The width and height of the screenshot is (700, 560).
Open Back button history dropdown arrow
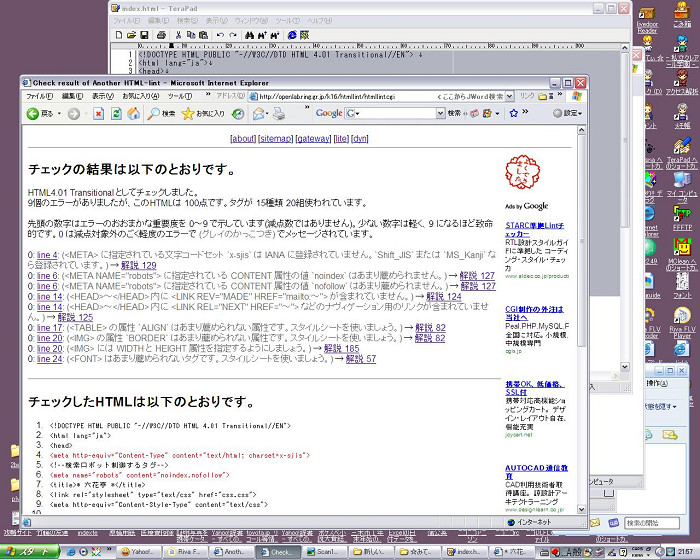(x=59, y=114)
